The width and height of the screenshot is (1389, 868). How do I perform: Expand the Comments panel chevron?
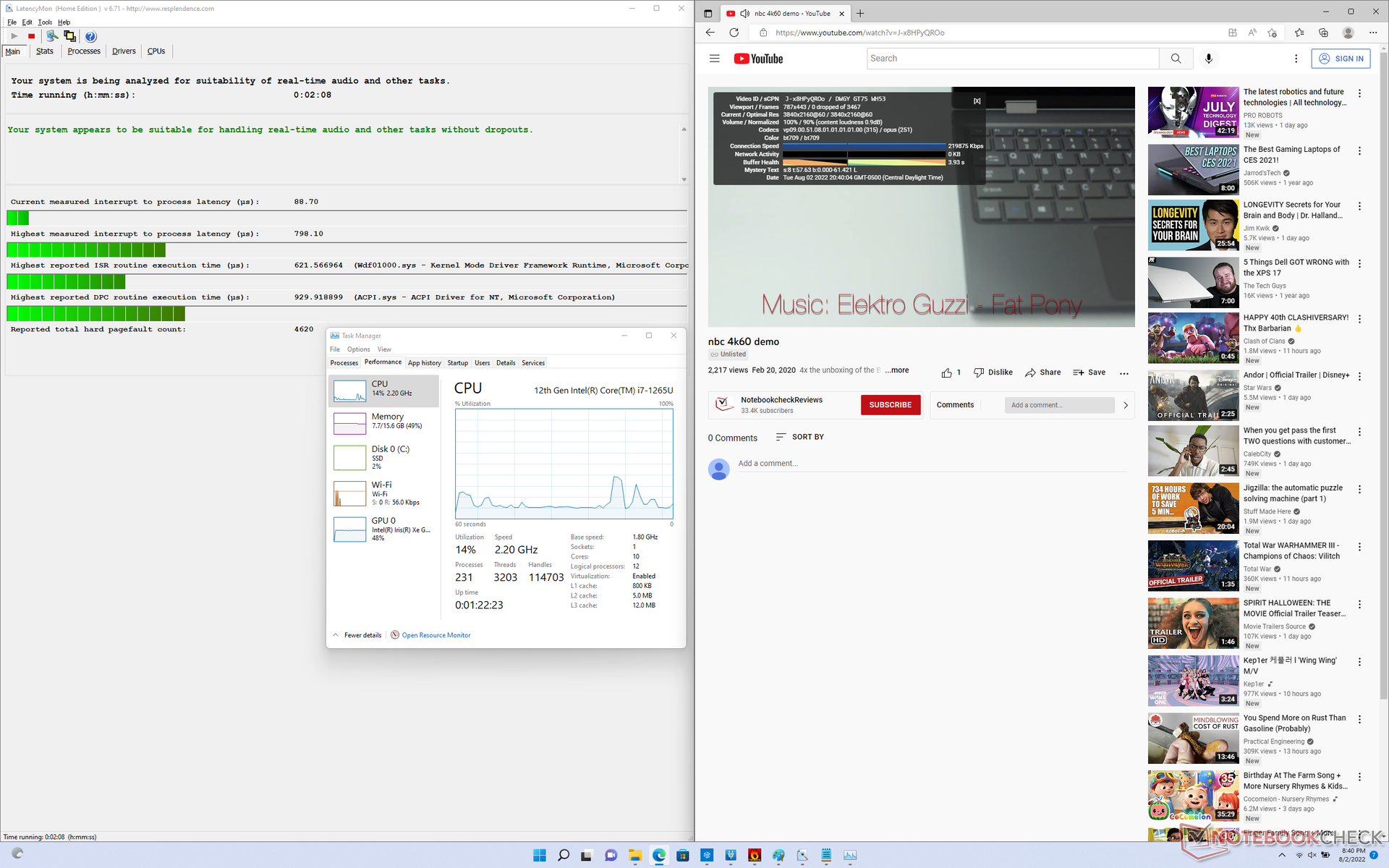1126,405
